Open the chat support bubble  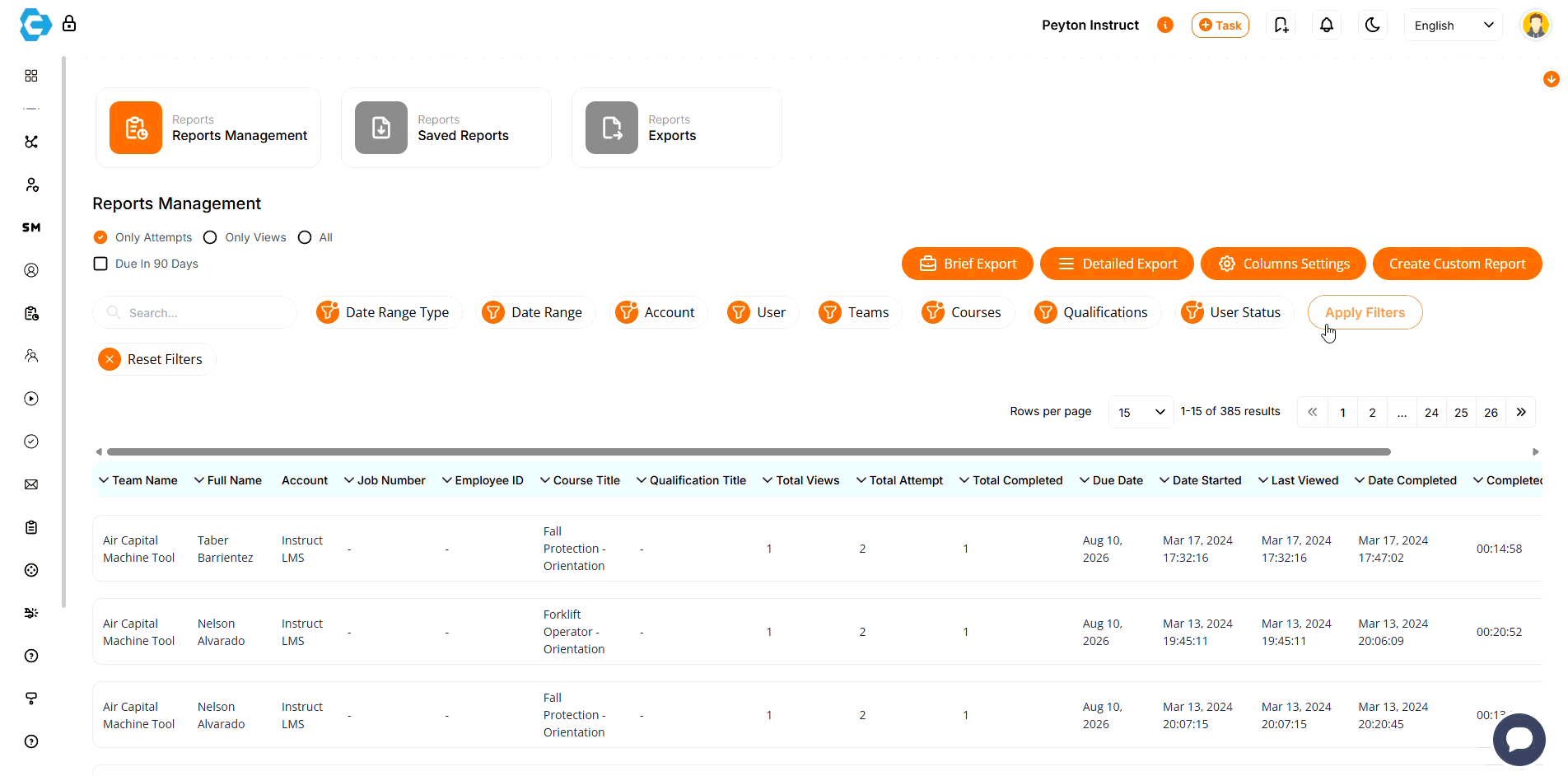[x=1519, y=739]
